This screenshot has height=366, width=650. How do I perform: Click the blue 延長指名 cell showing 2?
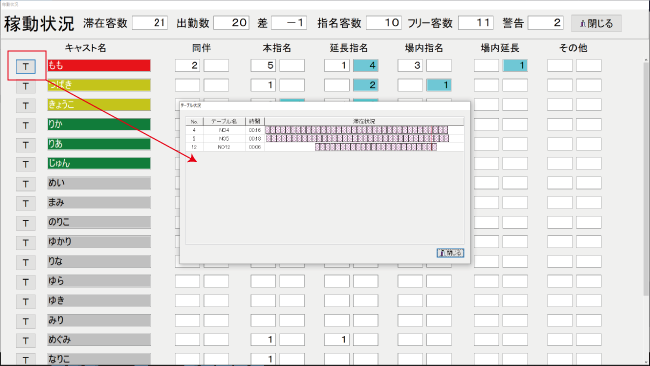click(x=366, y=85)
